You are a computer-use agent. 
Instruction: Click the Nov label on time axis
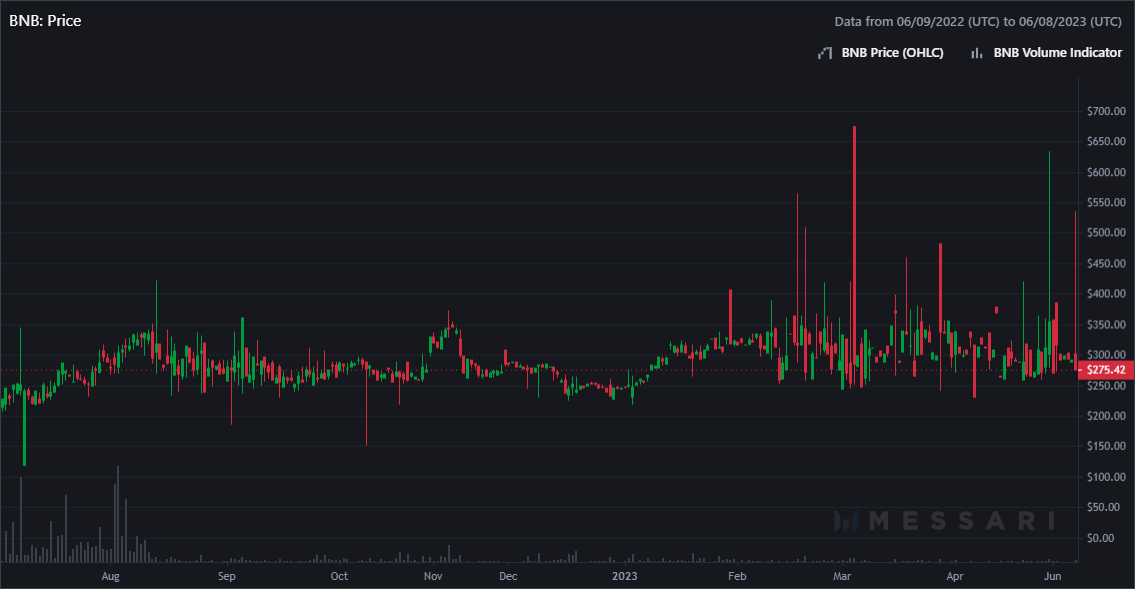pyautogui.click(x=433, y=577)
